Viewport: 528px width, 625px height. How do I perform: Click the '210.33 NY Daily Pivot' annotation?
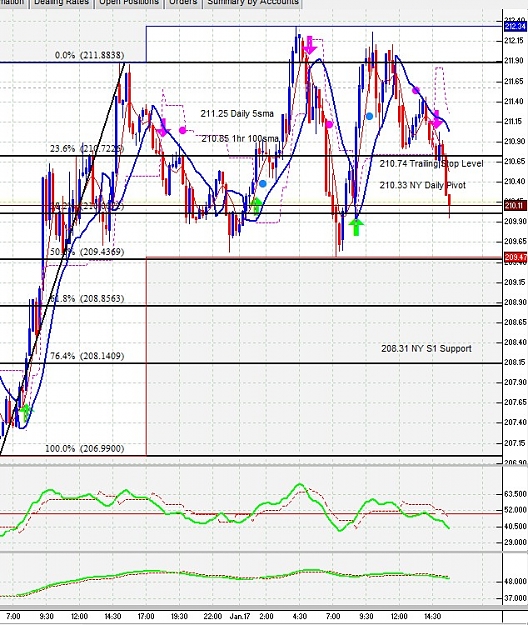(x=422, y=185)
